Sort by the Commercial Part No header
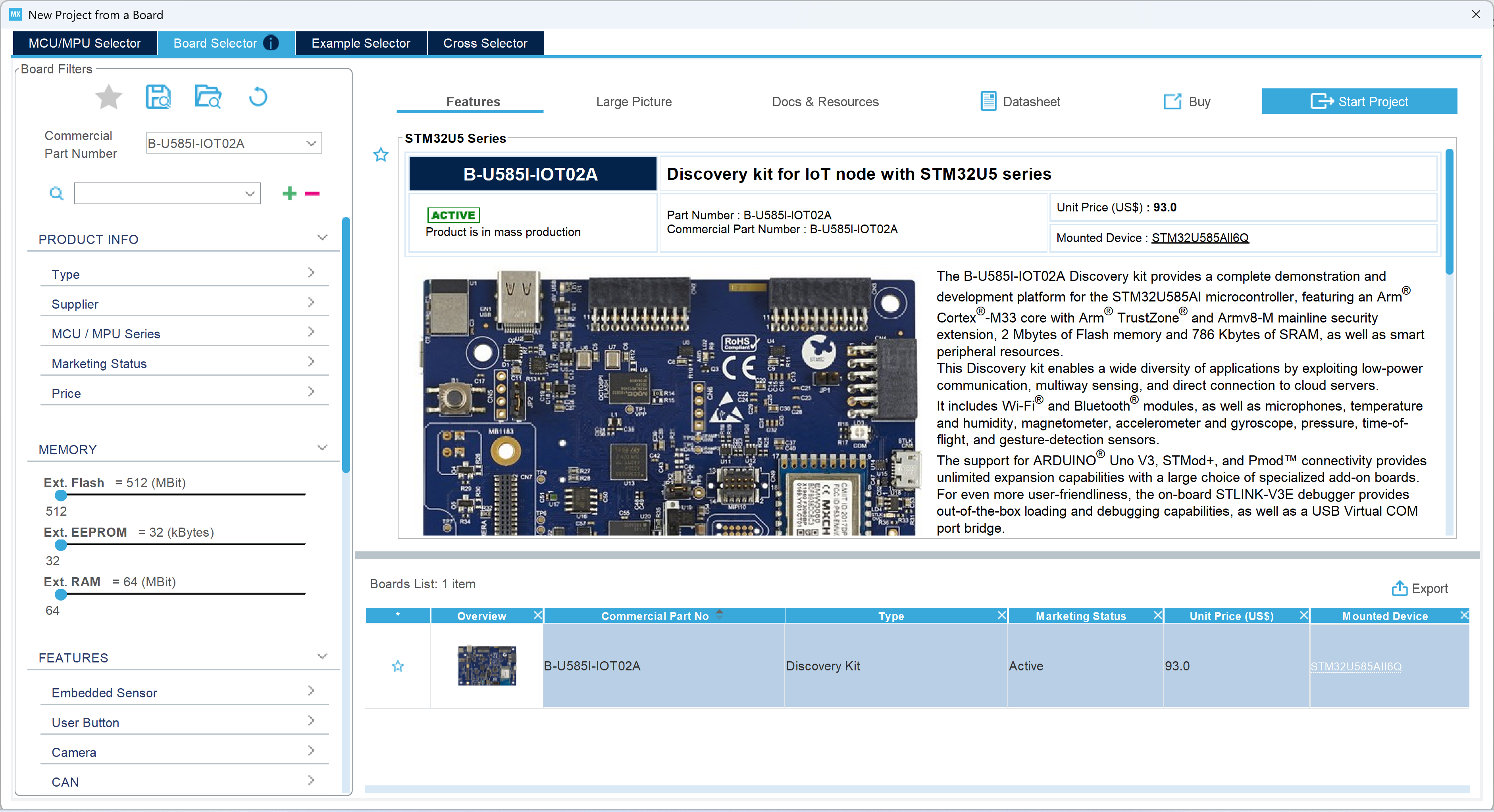The image size is (1494, 812). pyautogui.click(x=664, y=616)
